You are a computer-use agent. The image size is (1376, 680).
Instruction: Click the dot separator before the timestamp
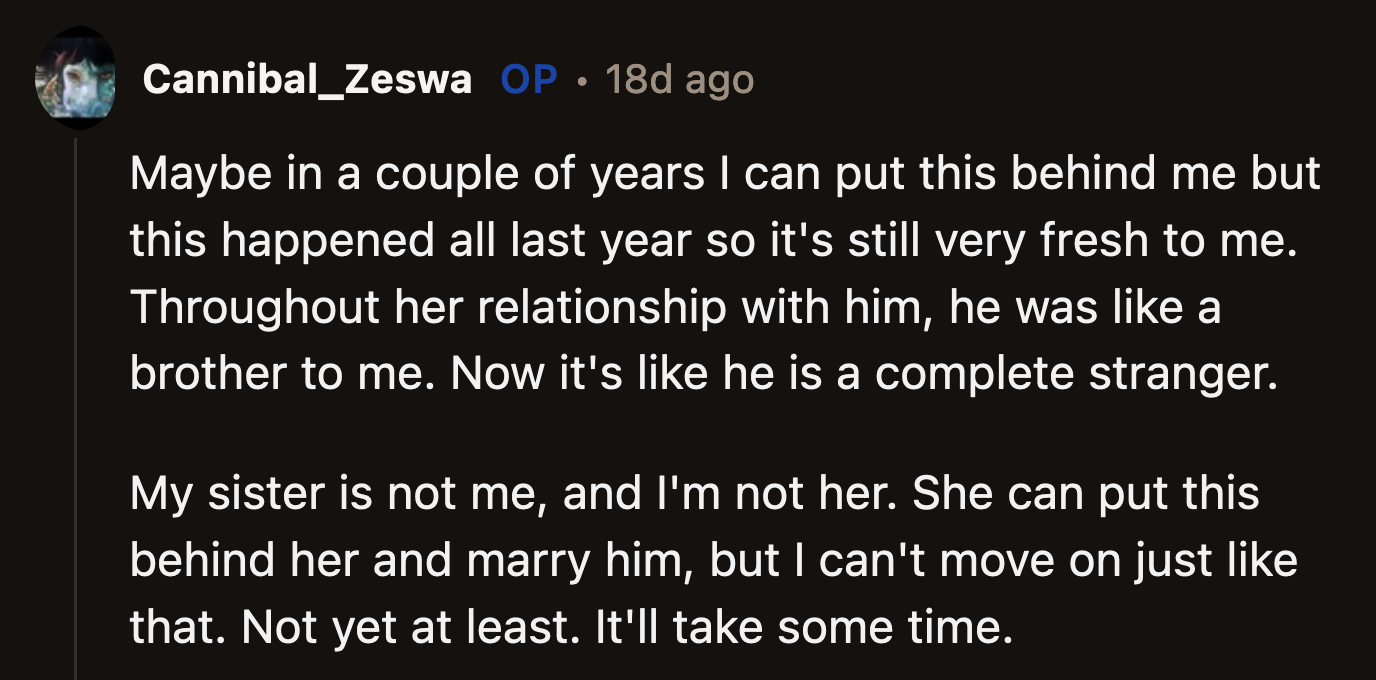(x=580, y=79)
